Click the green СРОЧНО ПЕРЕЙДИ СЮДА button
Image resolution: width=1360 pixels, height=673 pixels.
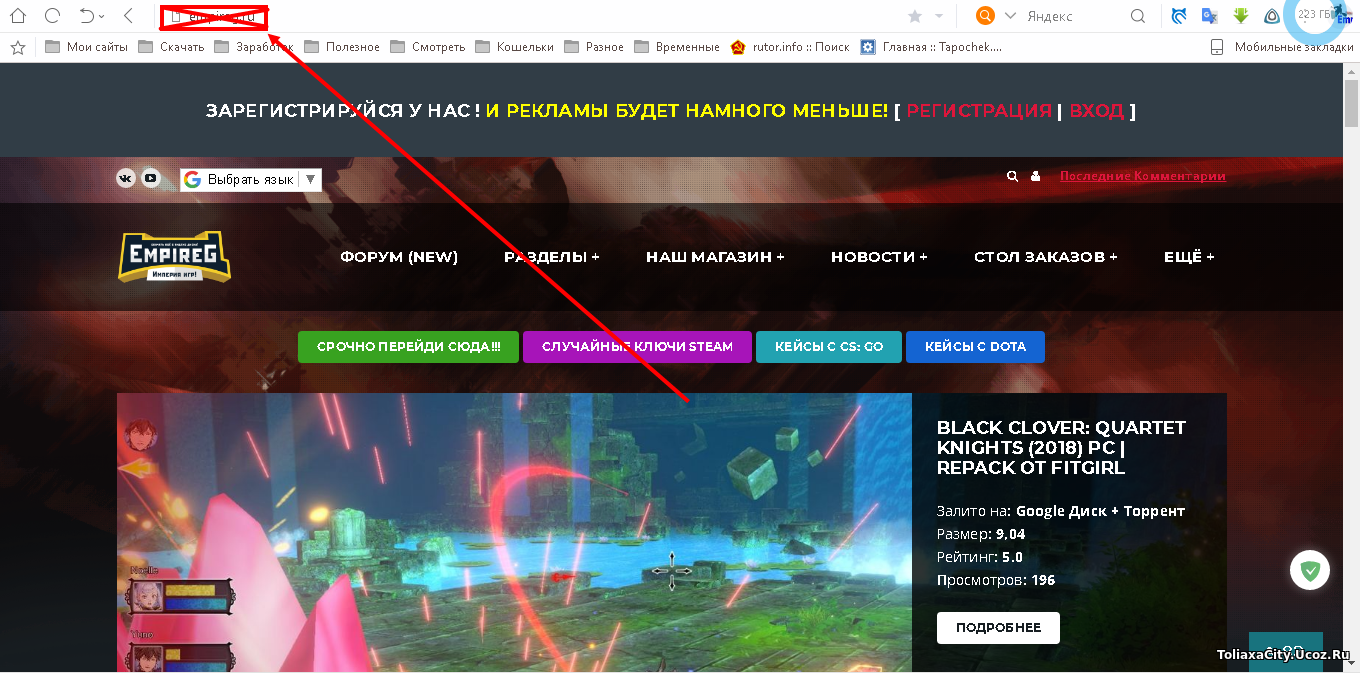(x=408, y=347)
